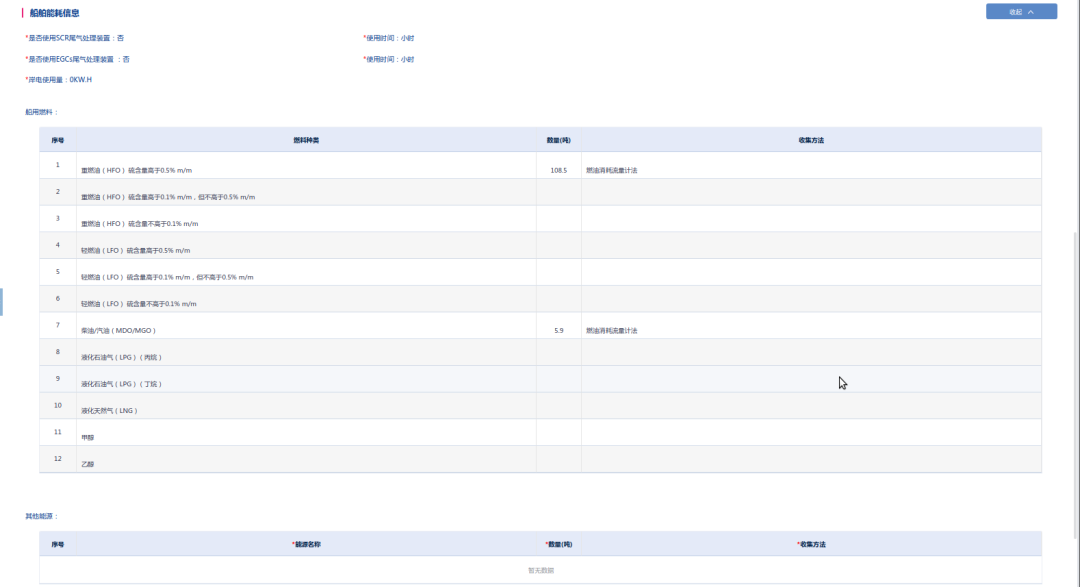The width and height of the screenshot is (1080, 587).
Task: Click the 使用时间 value in the EGCs row
Action: pyautogui.click(x=388, y=59)
